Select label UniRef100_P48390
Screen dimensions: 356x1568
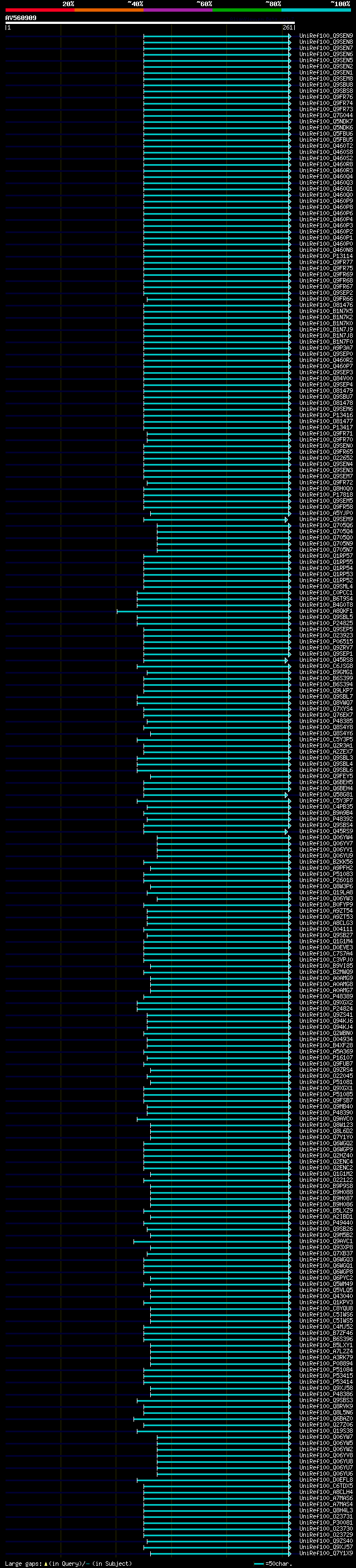pyautogui.click(x=326, y=1112)
